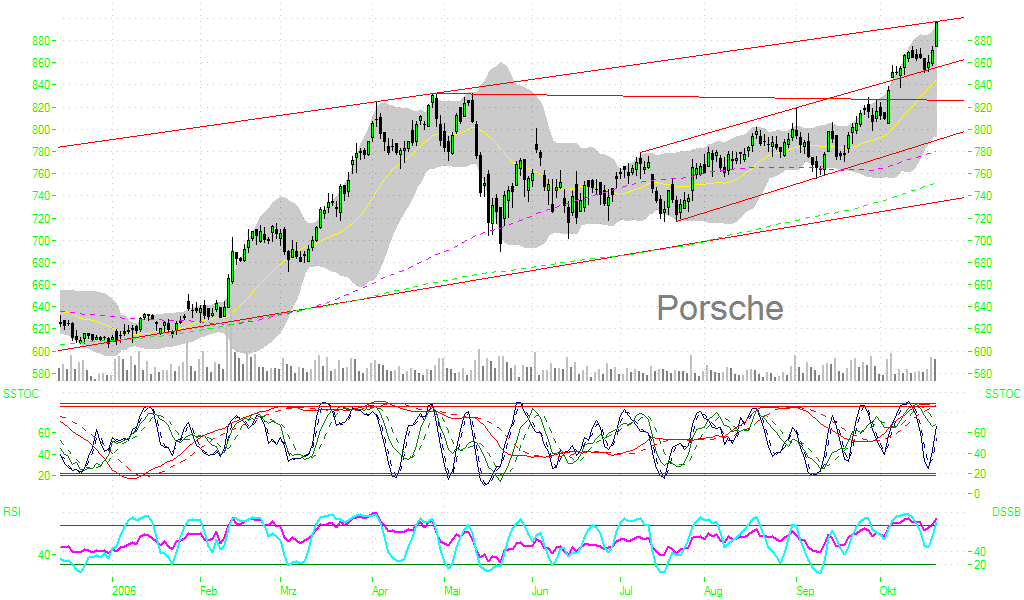Click the 640 label on the left price axis
The image size is (1024, 600).
(40, 307)
